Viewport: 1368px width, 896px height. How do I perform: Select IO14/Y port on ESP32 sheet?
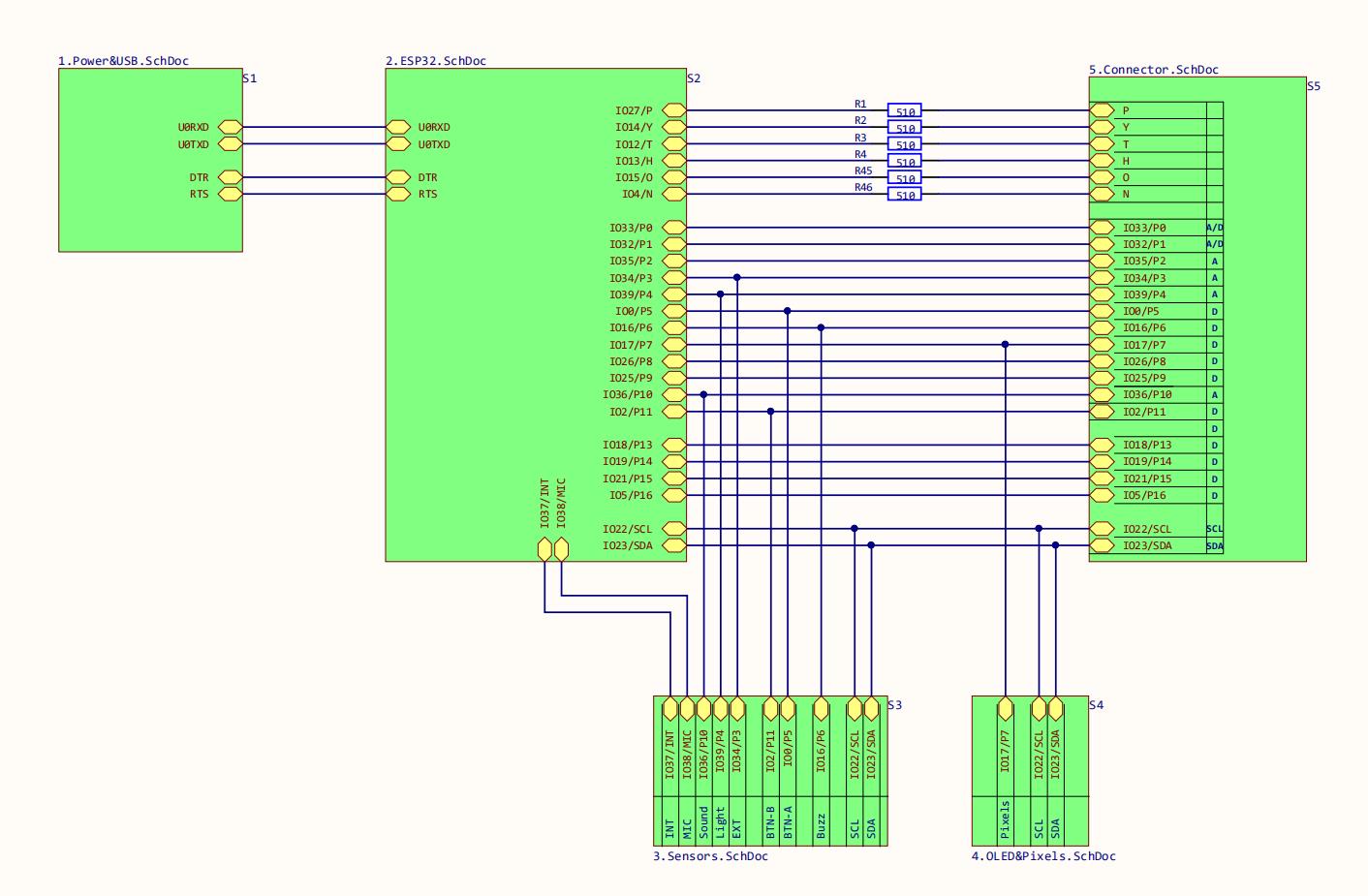[x=673, y=127]
